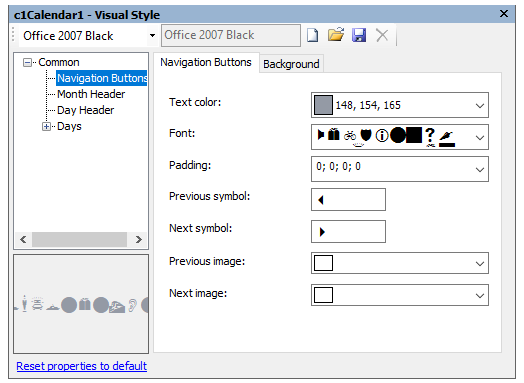Click the New style document icon
This screenshot has width=524, height=383.
(x=312, y=35)
